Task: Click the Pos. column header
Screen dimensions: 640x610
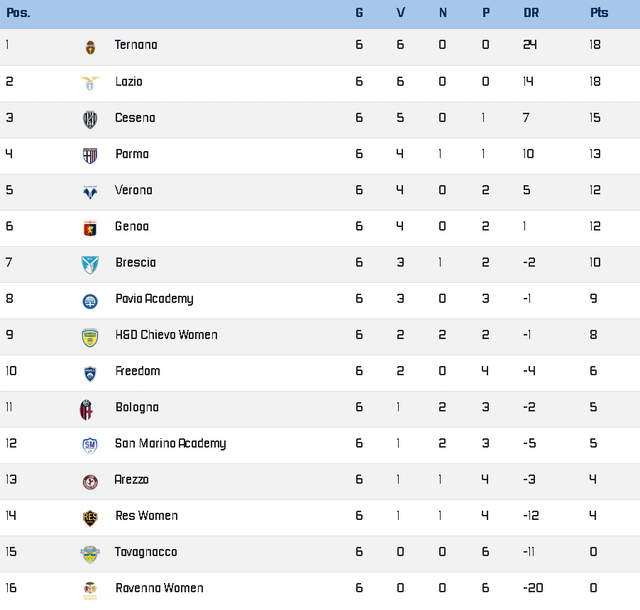Action: 18,13
